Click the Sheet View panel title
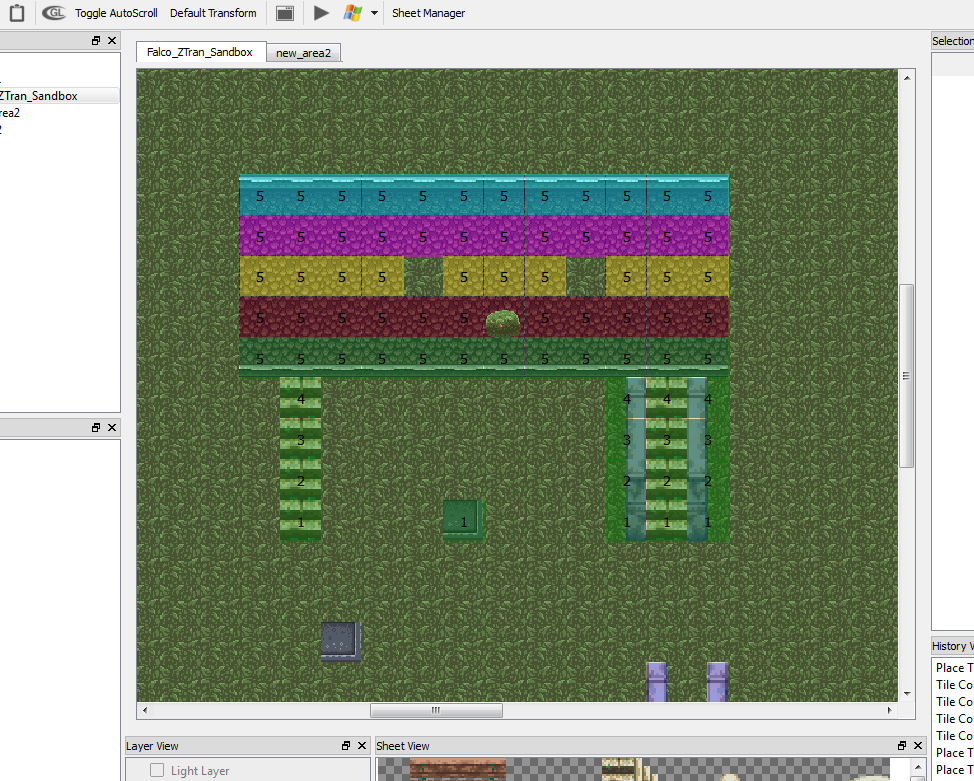 pyautogui.click(x=403, y=746)
